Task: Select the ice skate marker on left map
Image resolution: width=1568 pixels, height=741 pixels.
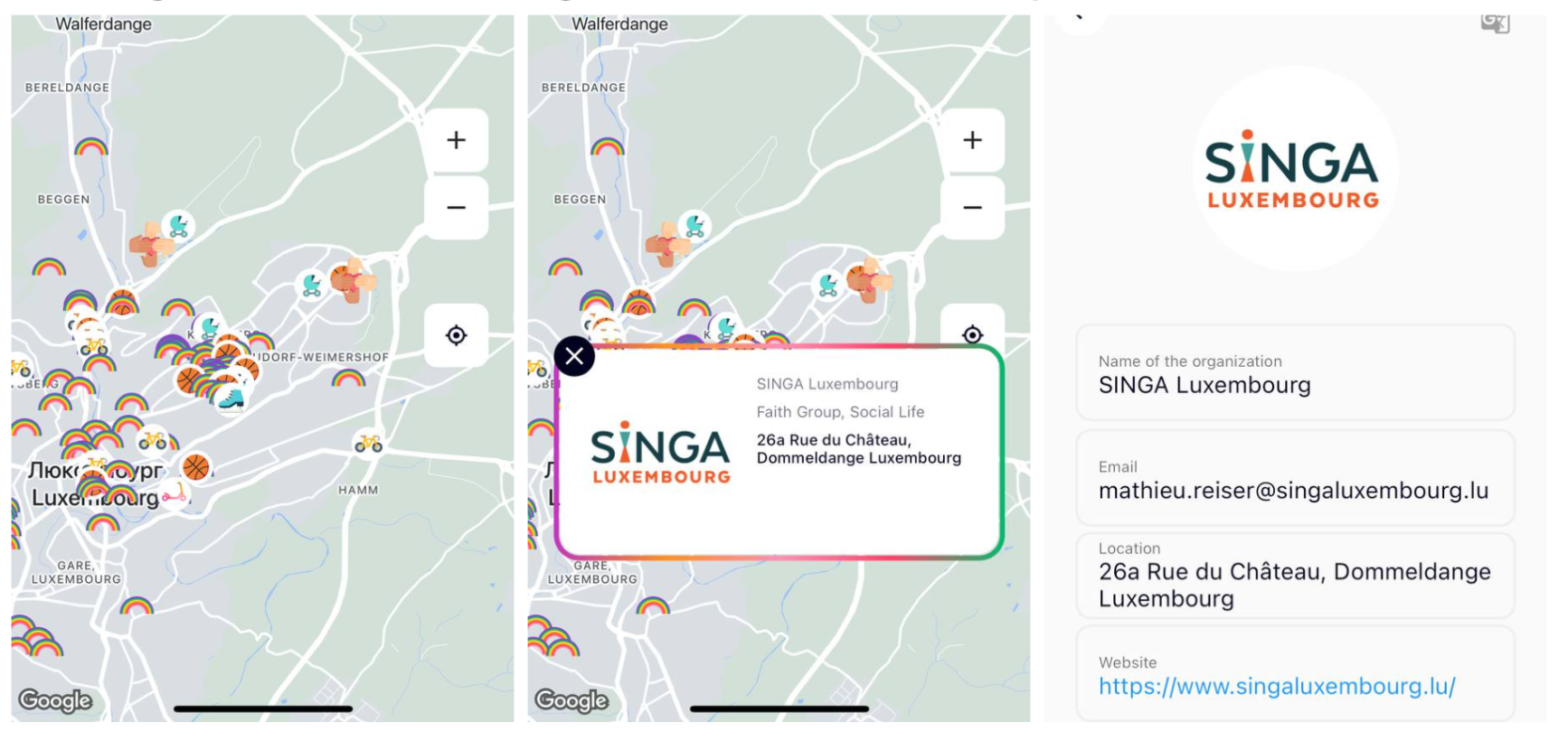Action: point(231,398)
